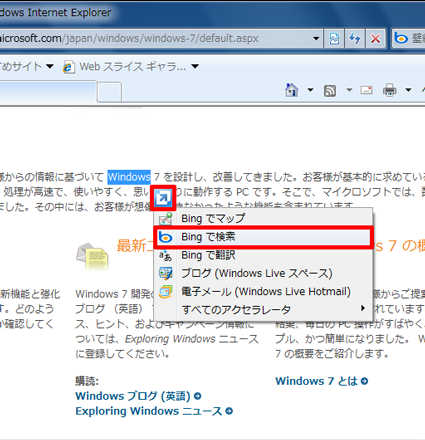This screenshot has height=440, width=425.
Task: Click the 購読: label text
Action: click(87, 381)
